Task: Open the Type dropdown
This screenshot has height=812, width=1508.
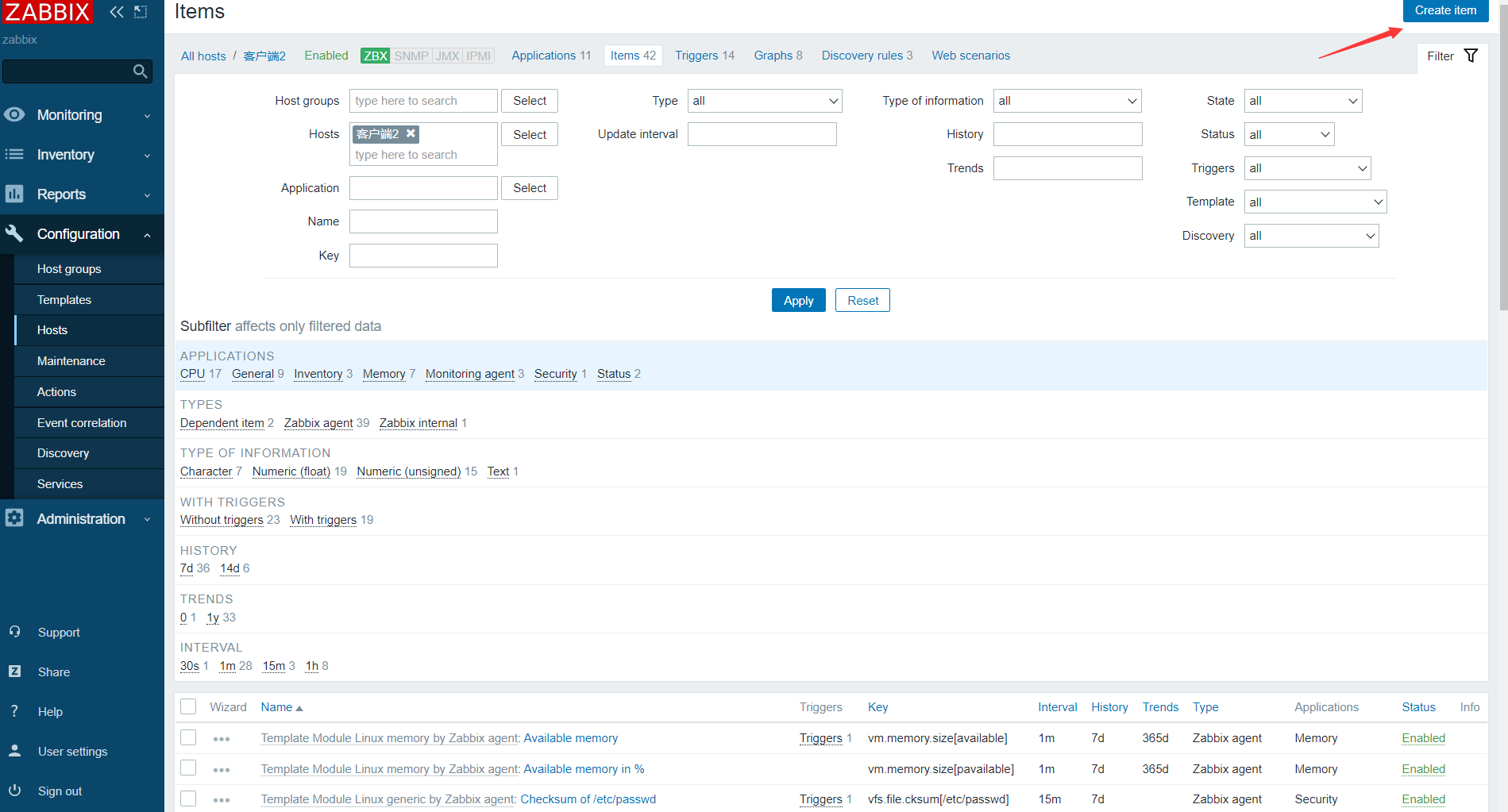Action: pyautogui.click(x=765, y=101)
